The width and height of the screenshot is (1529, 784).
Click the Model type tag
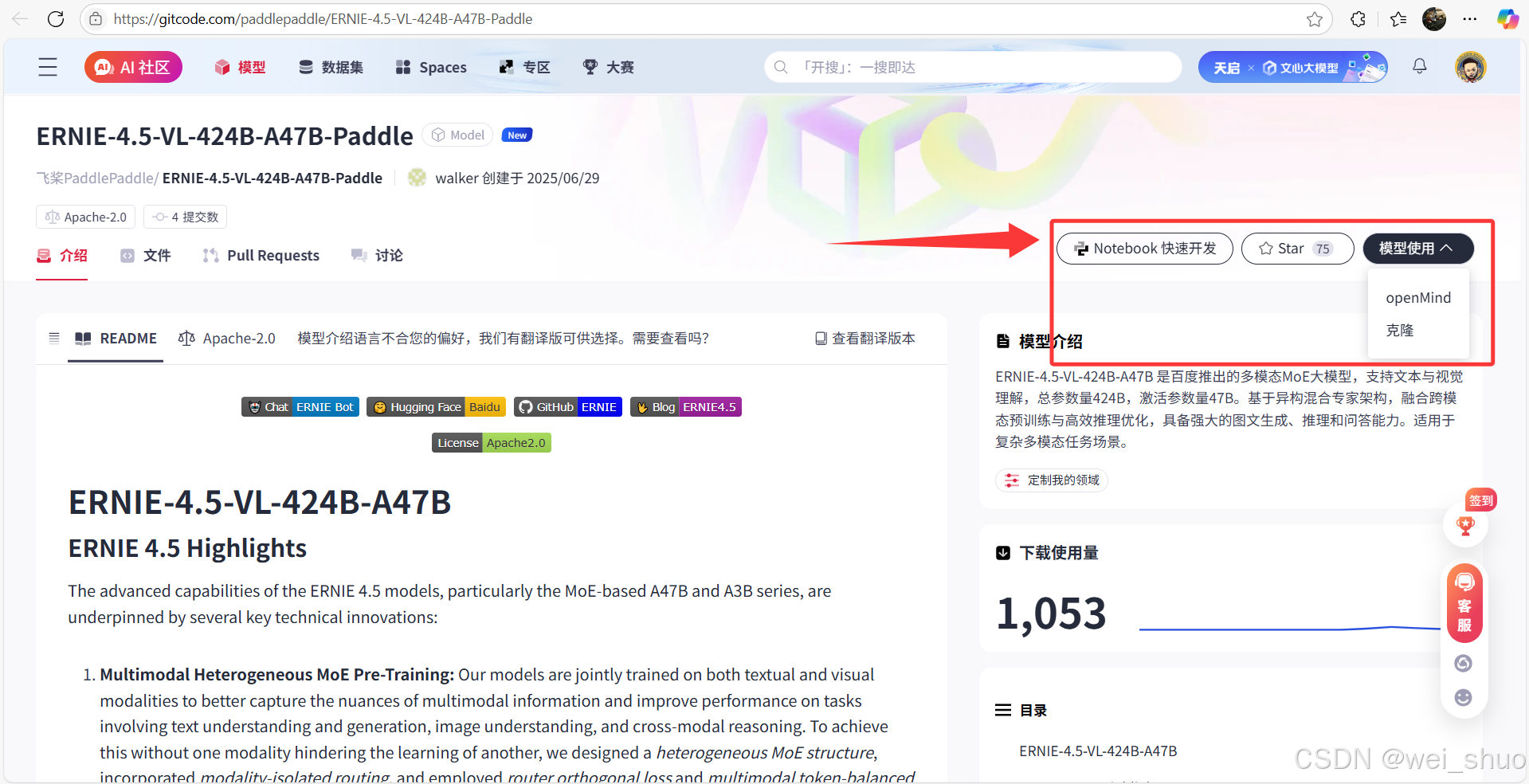[x=458, y=135]
